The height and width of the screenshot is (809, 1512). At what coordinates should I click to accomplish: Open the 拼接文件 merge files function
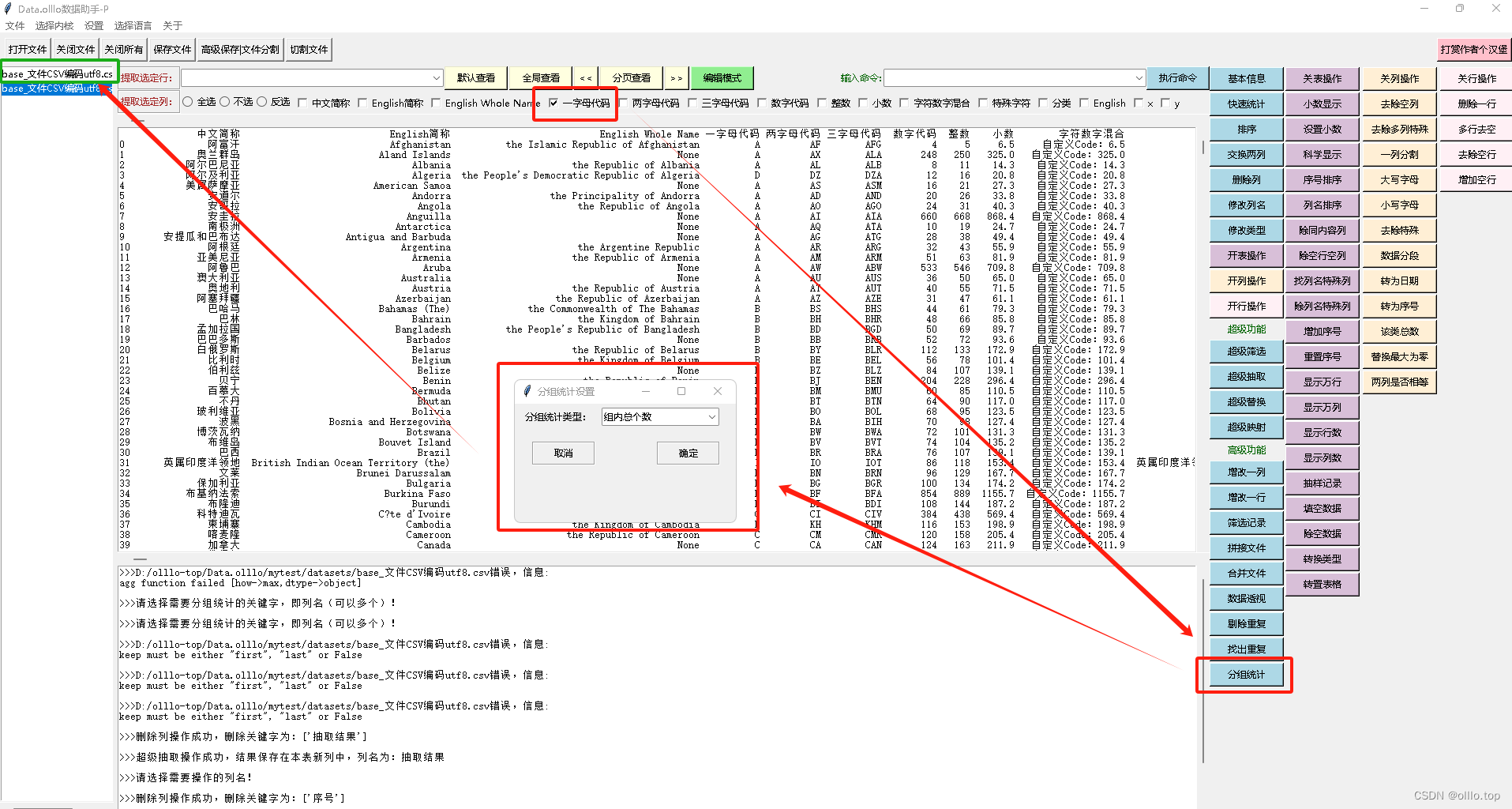pos(1245,547)
